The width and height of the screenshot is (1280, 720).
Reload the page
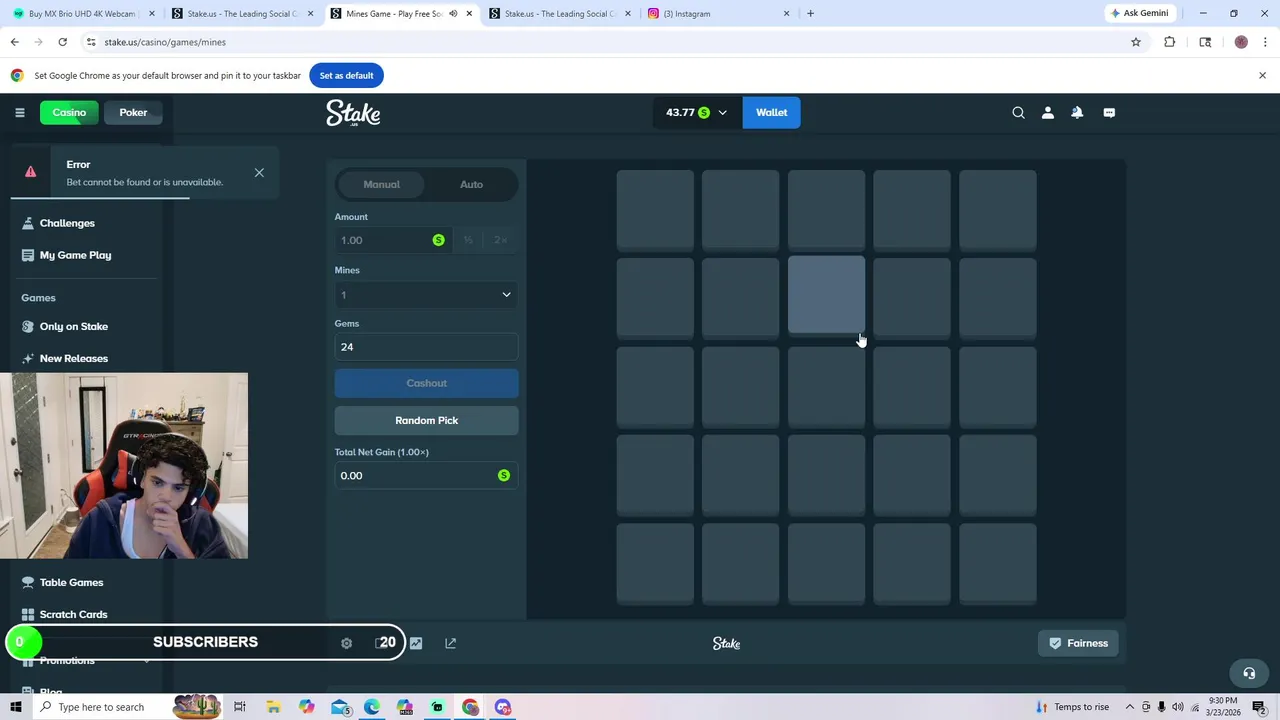click(62, 42)
